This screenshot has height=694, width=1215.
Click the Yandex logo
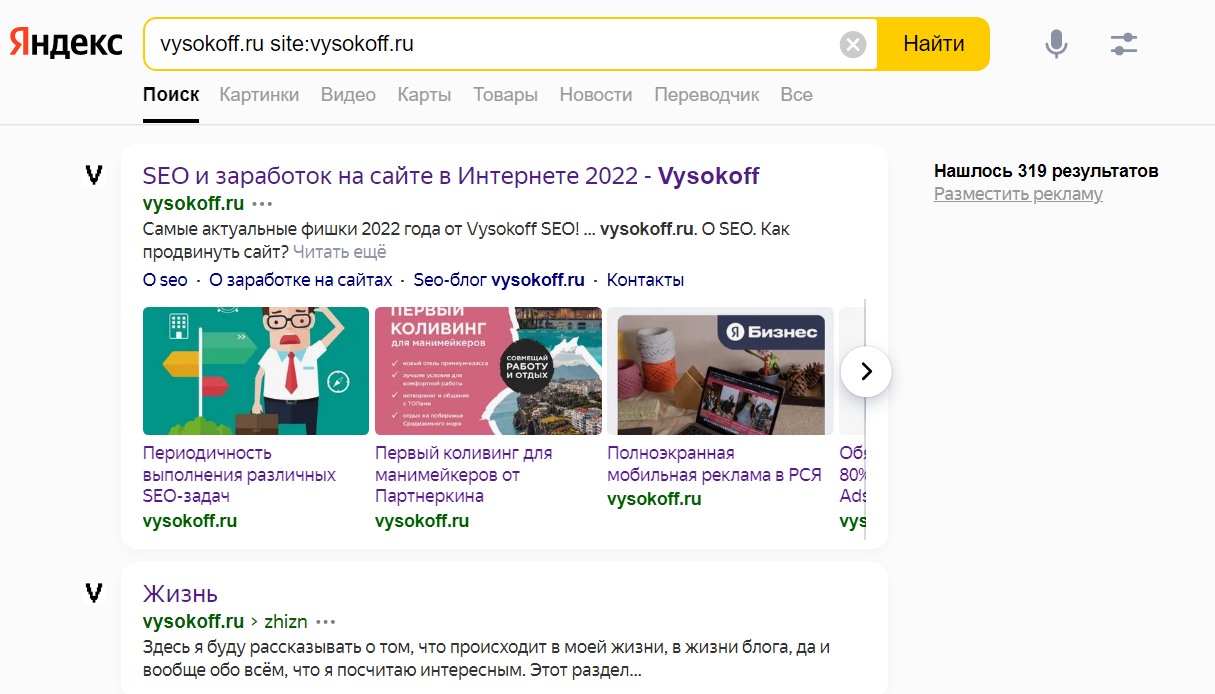67,44
